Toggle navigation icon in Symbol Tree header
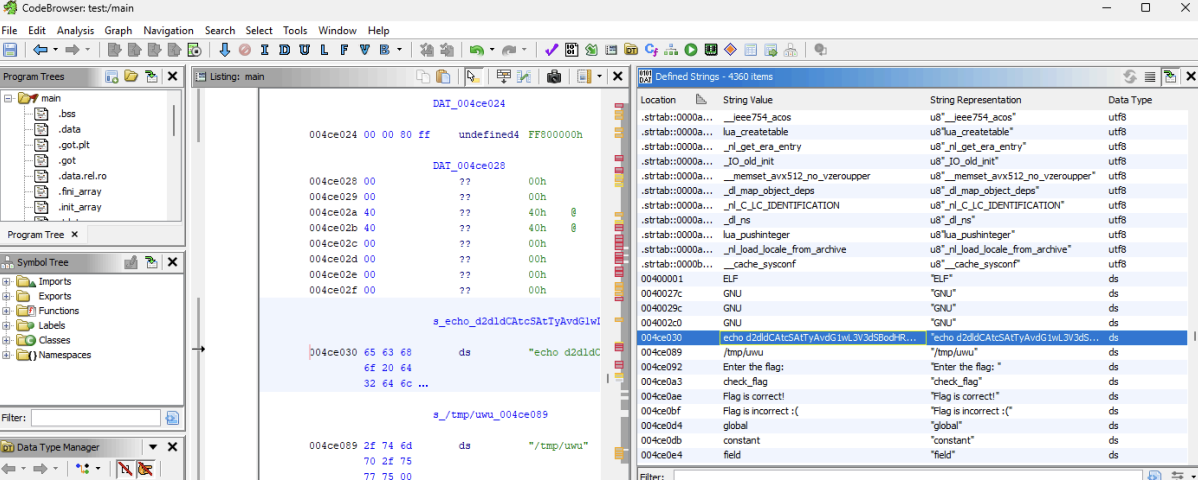Image resolution: width=1198 pixels, height=482 pixels. click(x=151, y=262)
